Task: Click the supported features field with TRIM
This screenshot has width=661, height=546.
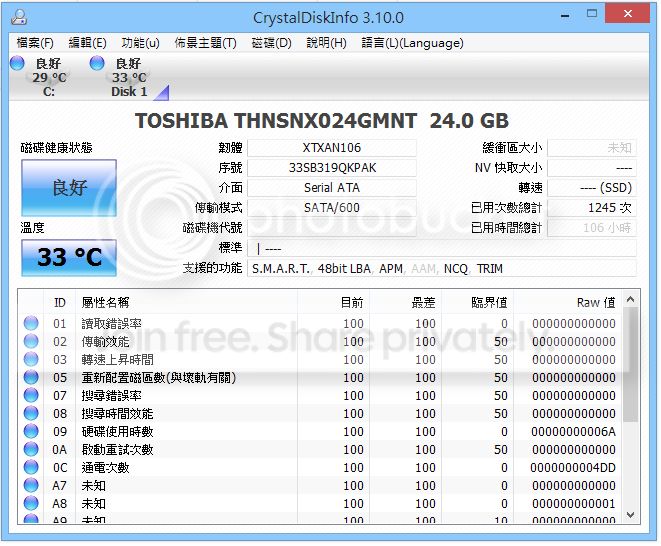Action: click(x=441, y=268)
